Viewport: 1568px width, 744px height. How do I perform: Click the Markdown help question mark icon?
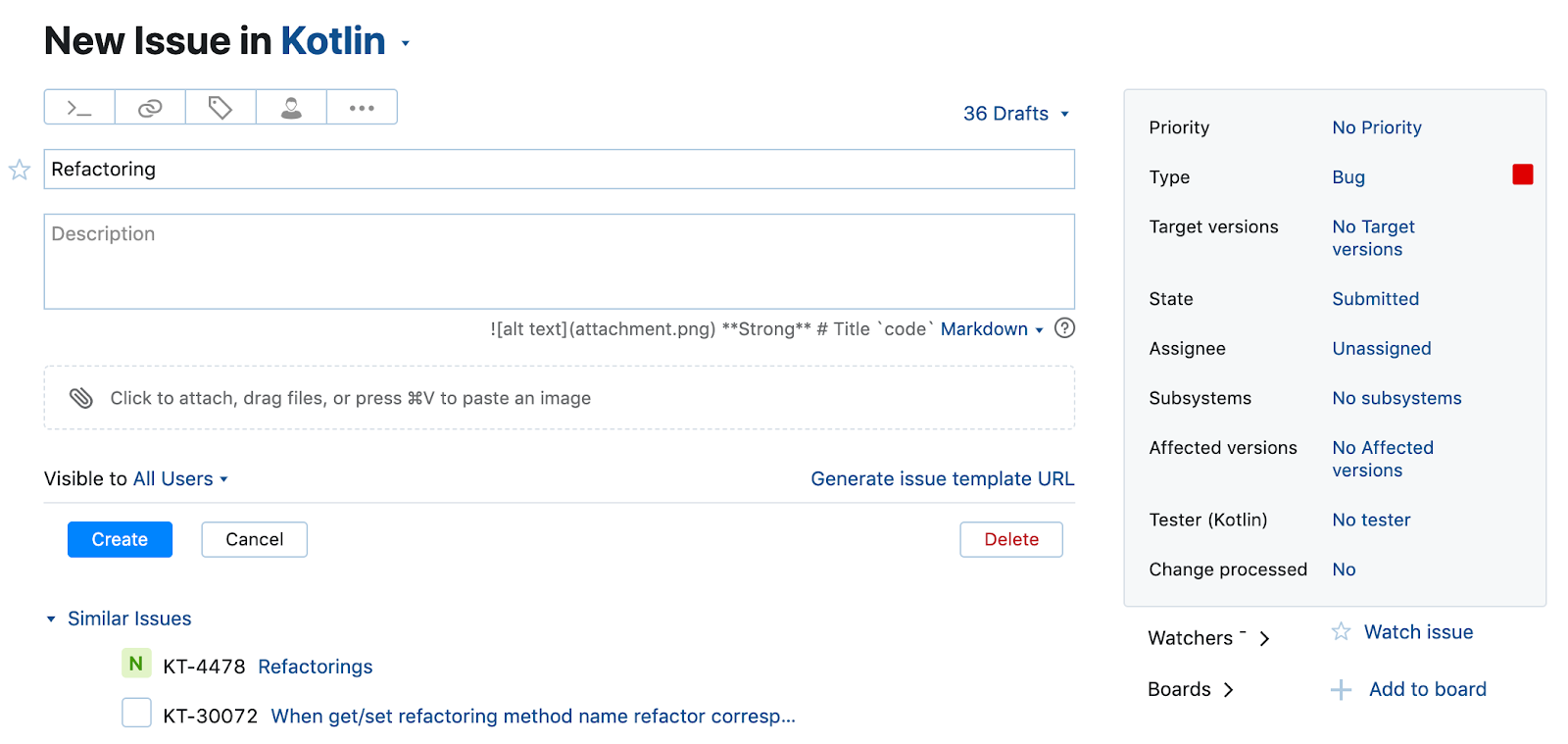pyautogui.click(x=1064, y=328)
